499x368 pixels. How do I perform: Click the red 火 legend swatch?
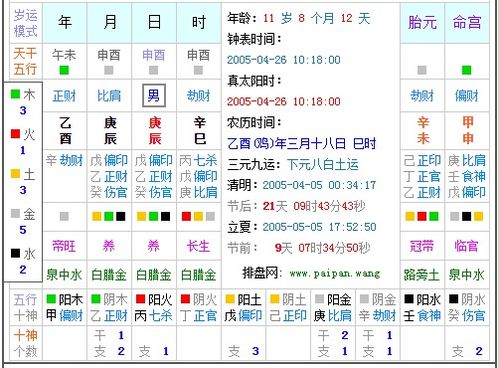point(15,134)
